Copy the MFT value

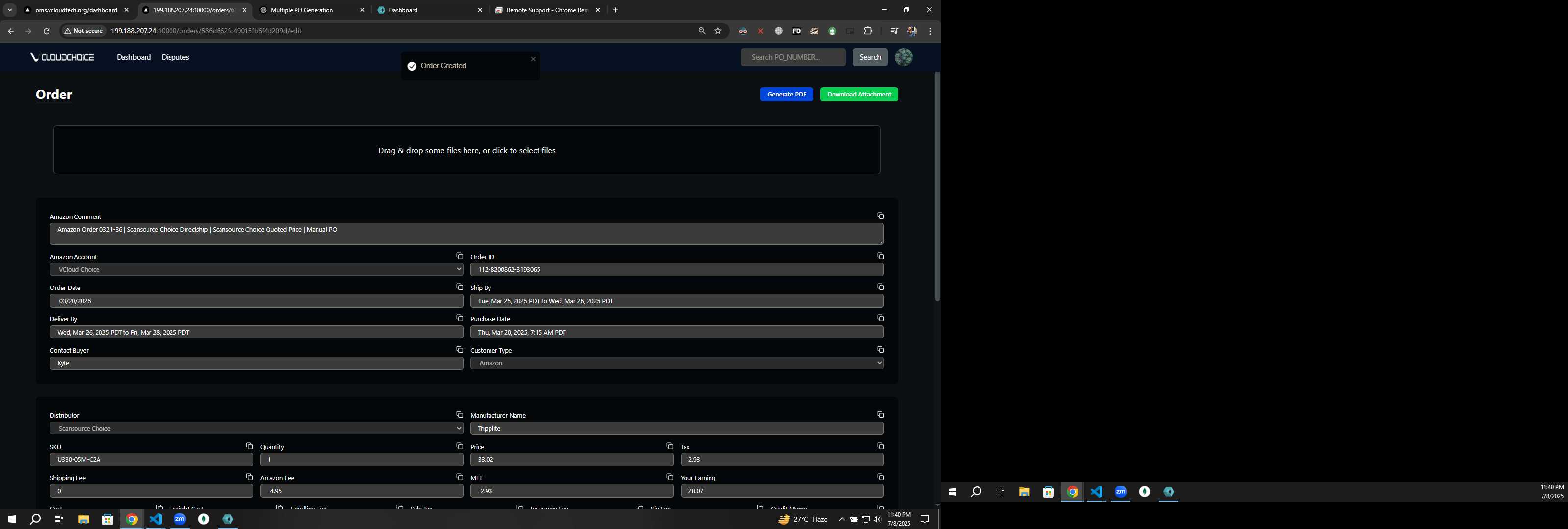(669, 477)
